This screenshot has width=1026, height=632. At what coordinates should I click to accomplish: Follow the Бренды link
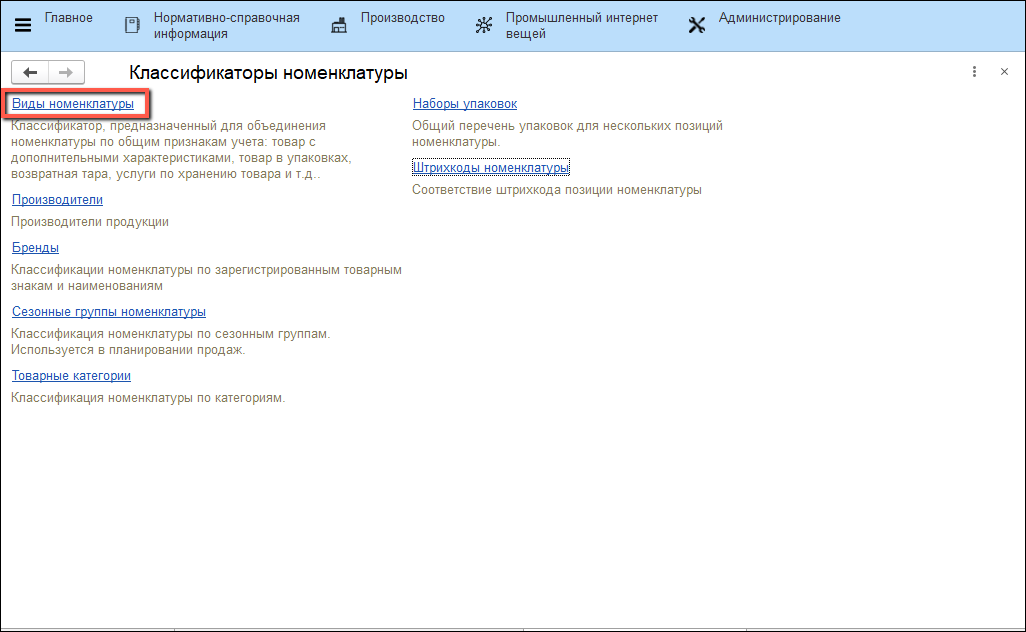click(35, 248)
